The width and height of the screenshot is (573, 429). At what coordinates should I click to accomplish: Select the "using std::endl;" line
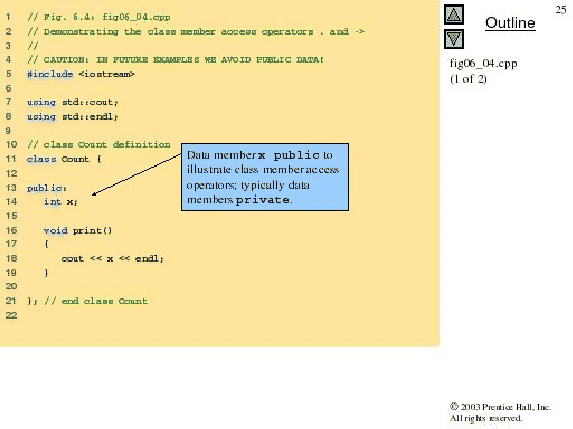point(72,117)
